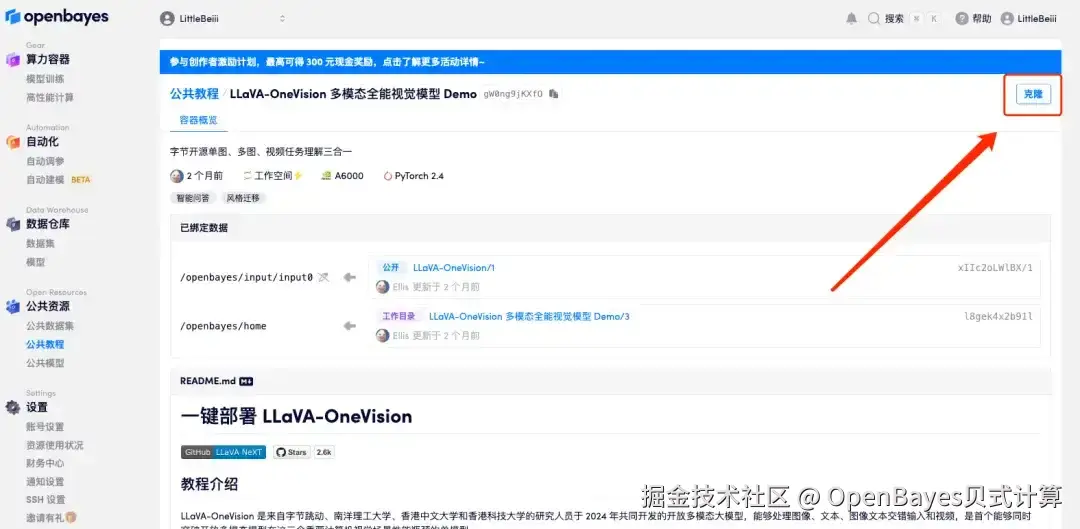Open the notifications bell
The height and width of the screenshot is (529, 1080).
pyautogui.click(x=851, y=19)
